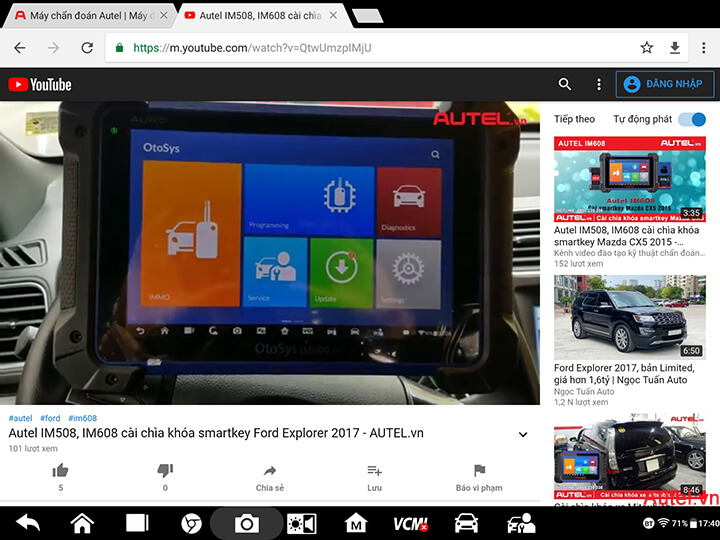This screenshot has width=720, height=540.
Task: Click the brightness and sound icon
Action: click(301, 523)
